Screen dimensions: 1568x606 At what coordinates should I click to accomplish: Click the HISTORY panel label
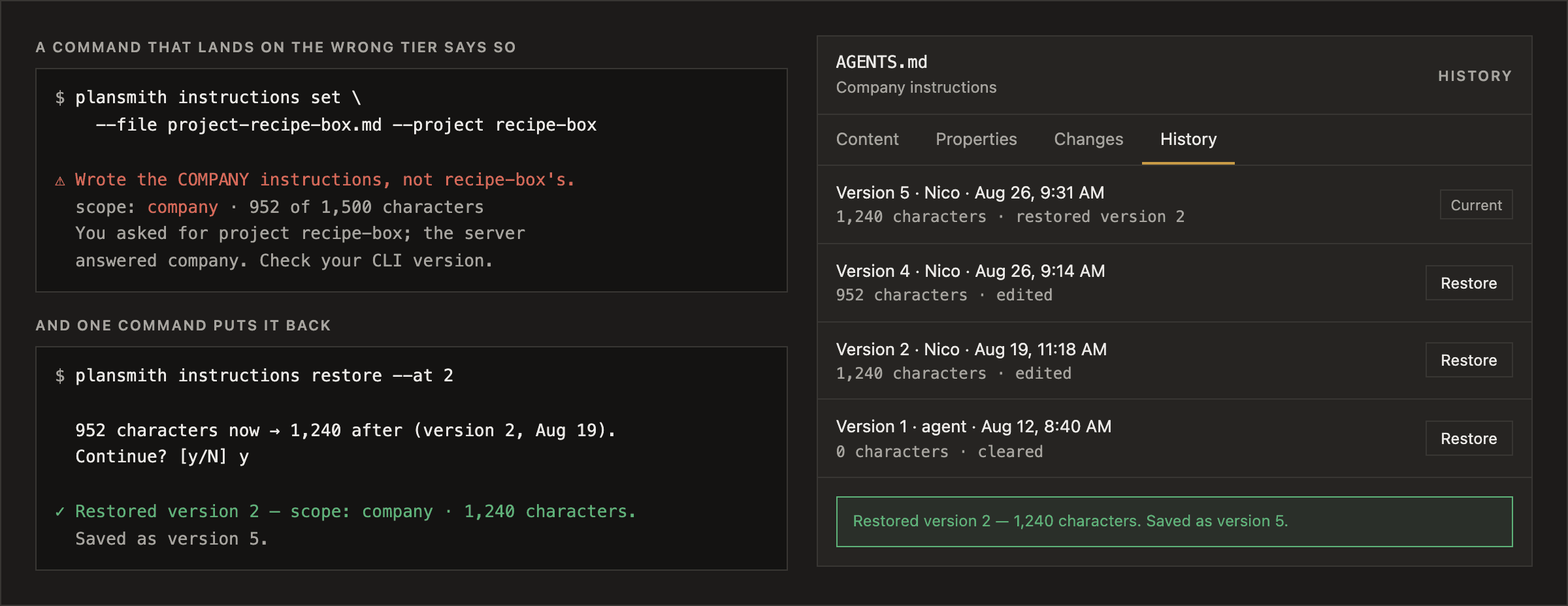1475,76
